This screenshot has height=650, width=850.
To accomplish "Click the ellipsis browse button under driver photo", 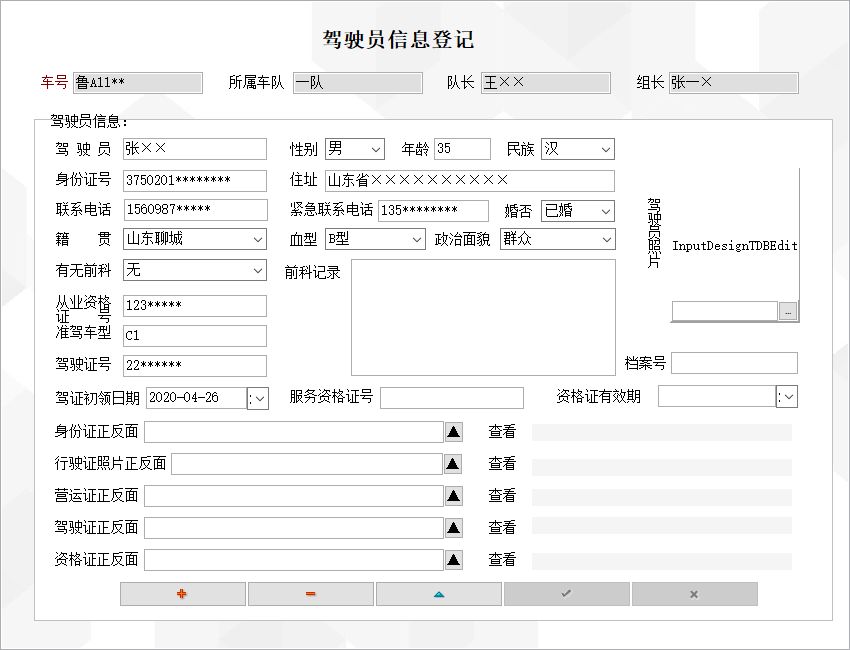I will coord(788,312).
